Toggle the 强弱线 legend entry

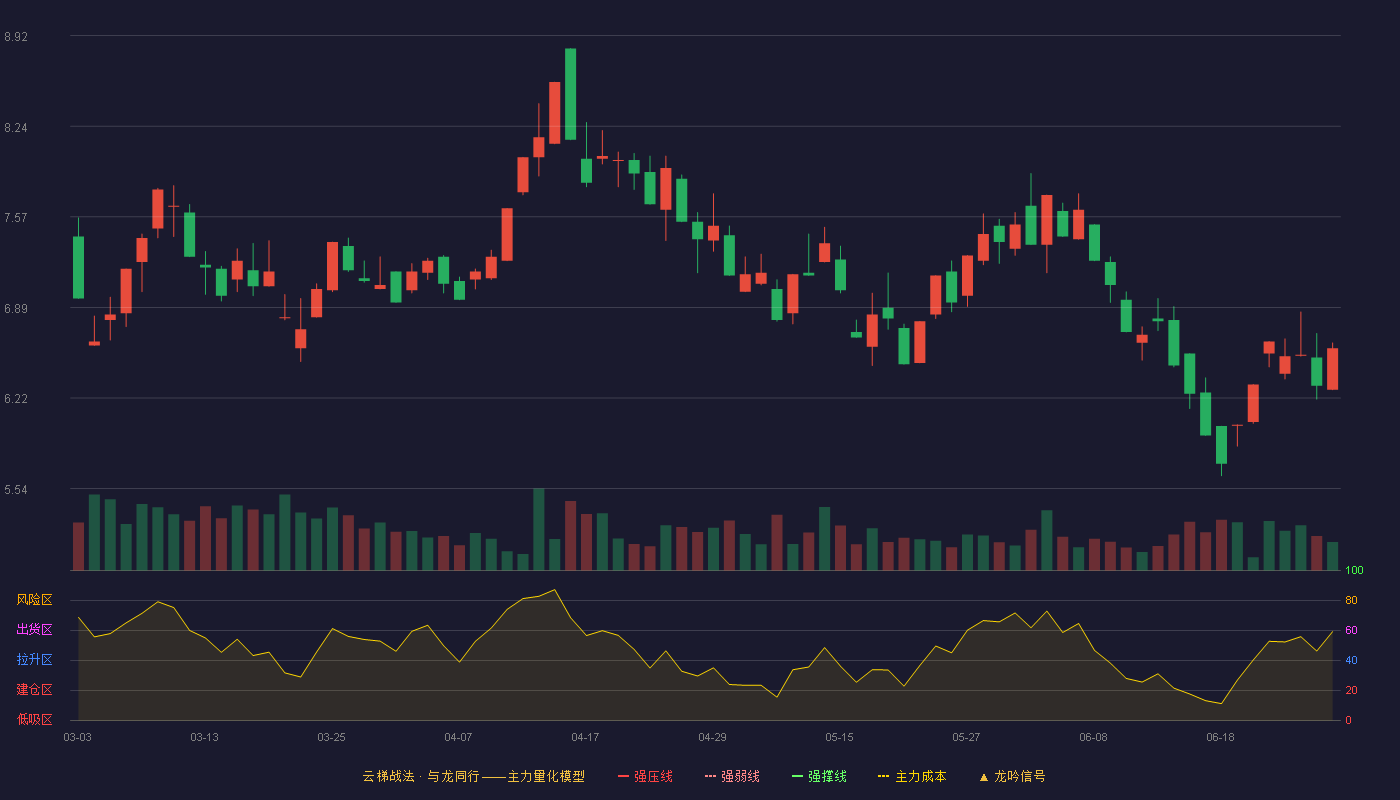(x=732, y=776)
